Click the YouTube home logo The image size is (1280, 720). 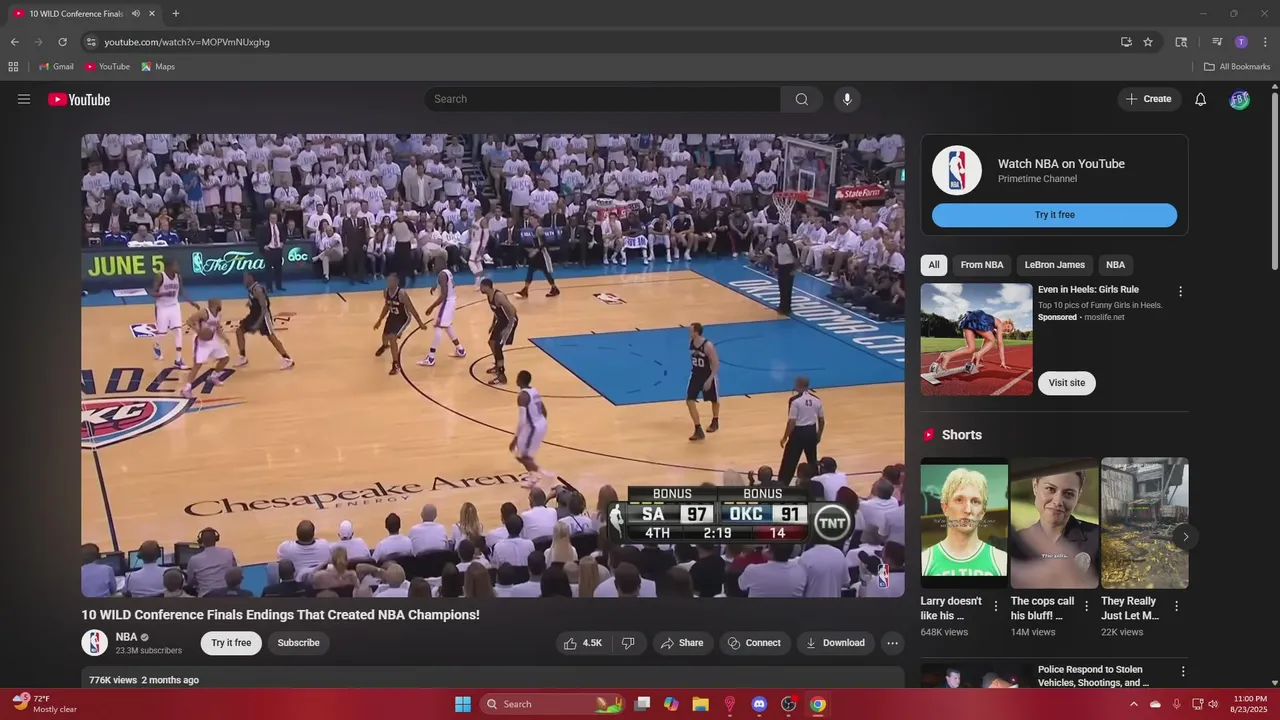pos(79,99)
